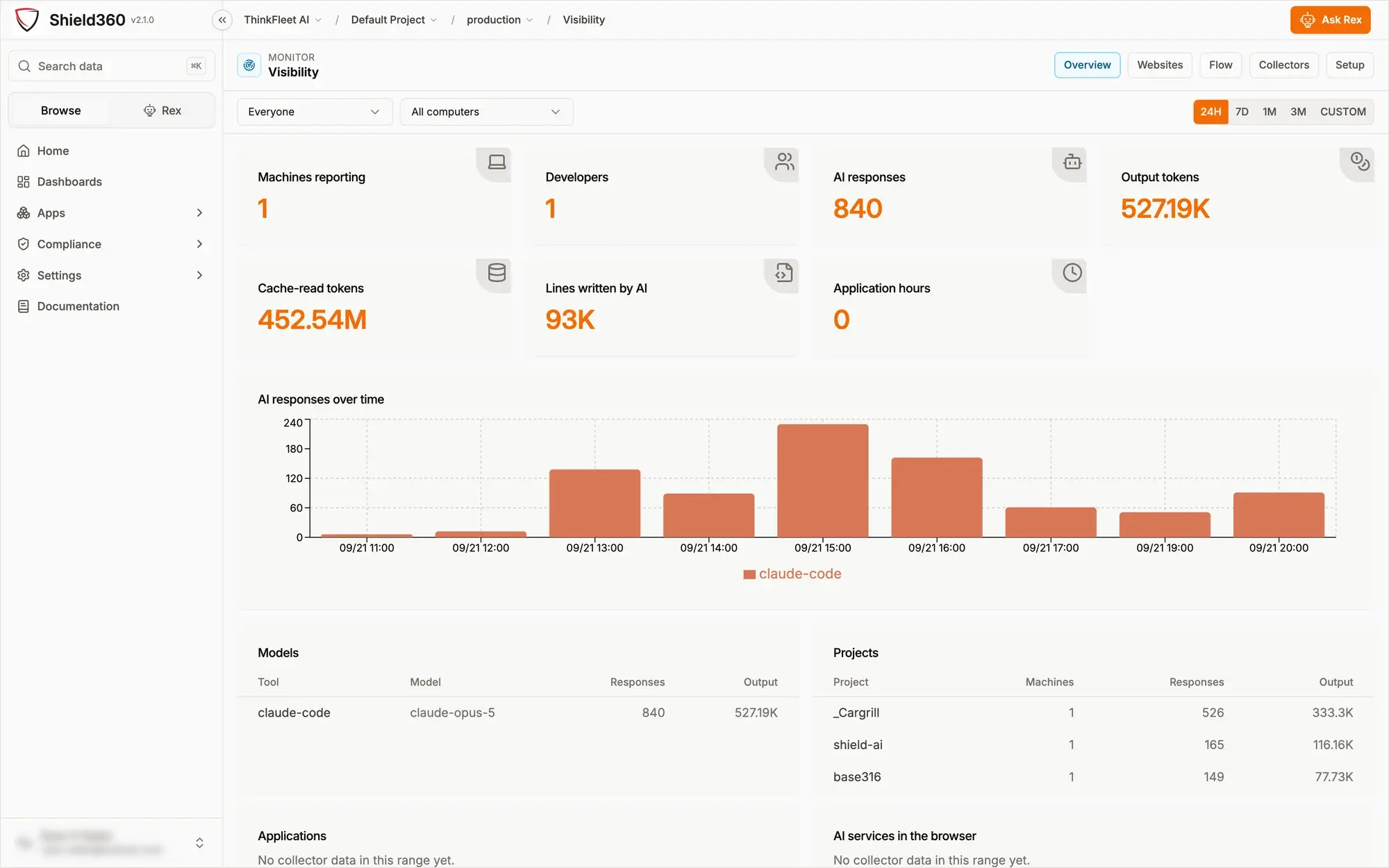Click the Visibility monitor target icon
The width and height of the screenshot is (1389, 868).
249,65
